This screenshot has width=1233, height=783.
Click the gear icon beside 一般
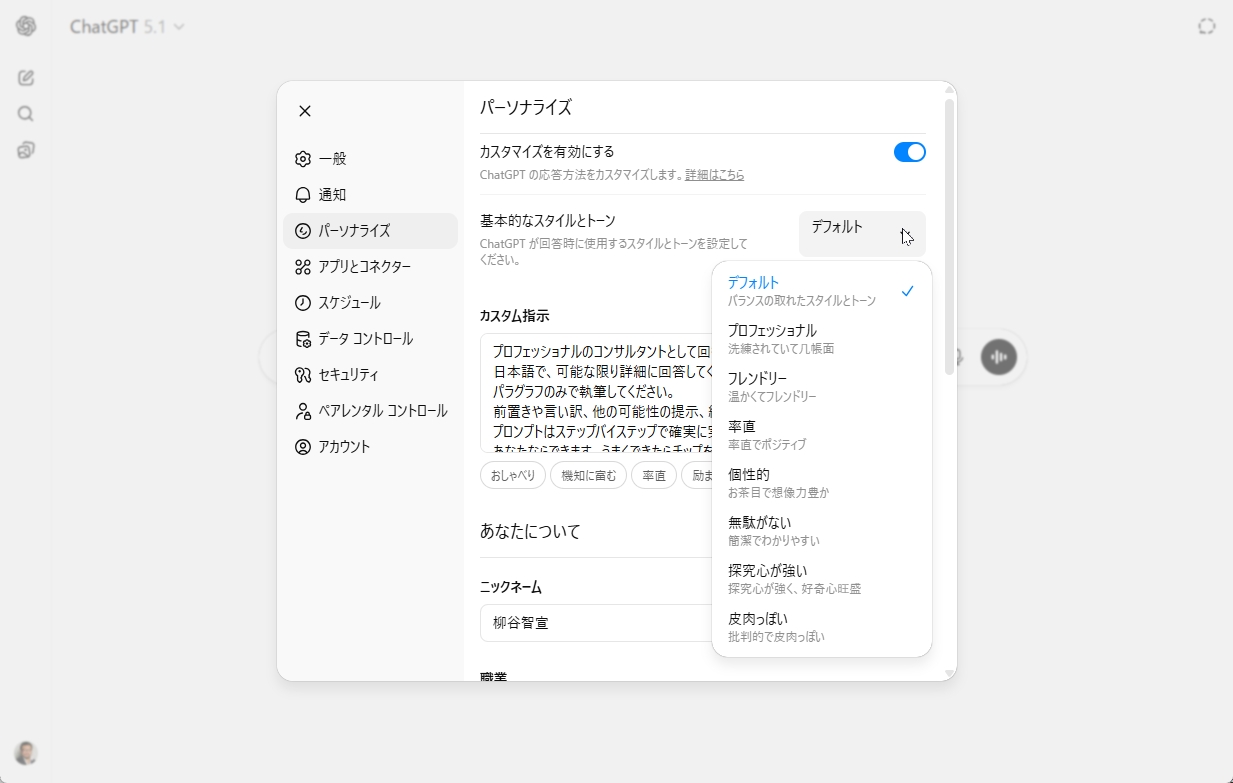tap(301, 158)
